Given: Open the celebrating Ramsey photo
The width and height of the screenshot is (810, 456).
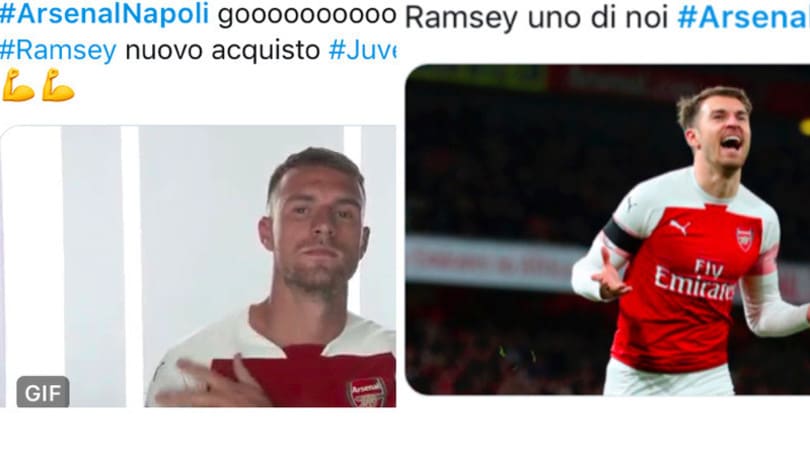Looking at the screenshot, I should pyautogui.click(x=608, y=229).
